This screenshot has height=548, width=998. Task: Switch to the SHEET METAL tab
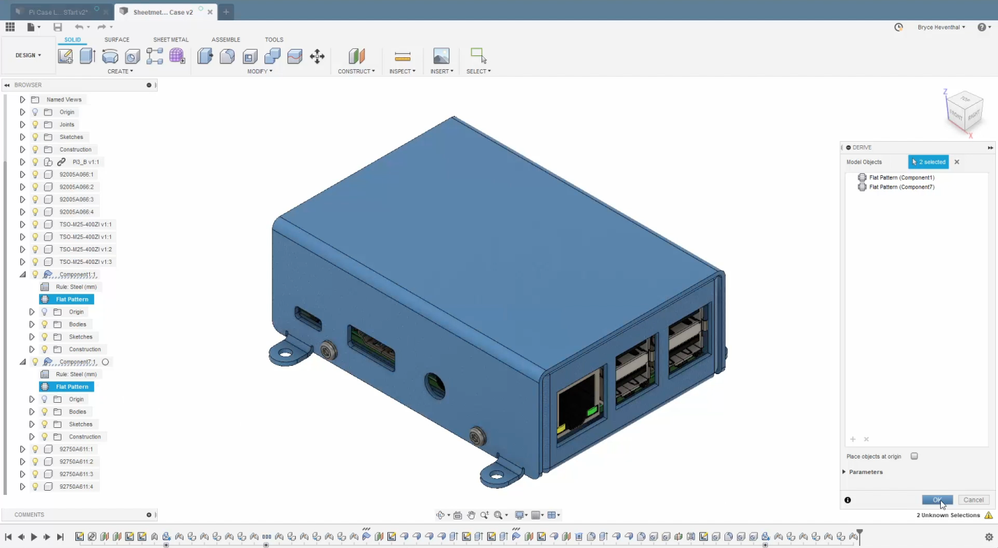pyautogui.click(x=171, y=39)
